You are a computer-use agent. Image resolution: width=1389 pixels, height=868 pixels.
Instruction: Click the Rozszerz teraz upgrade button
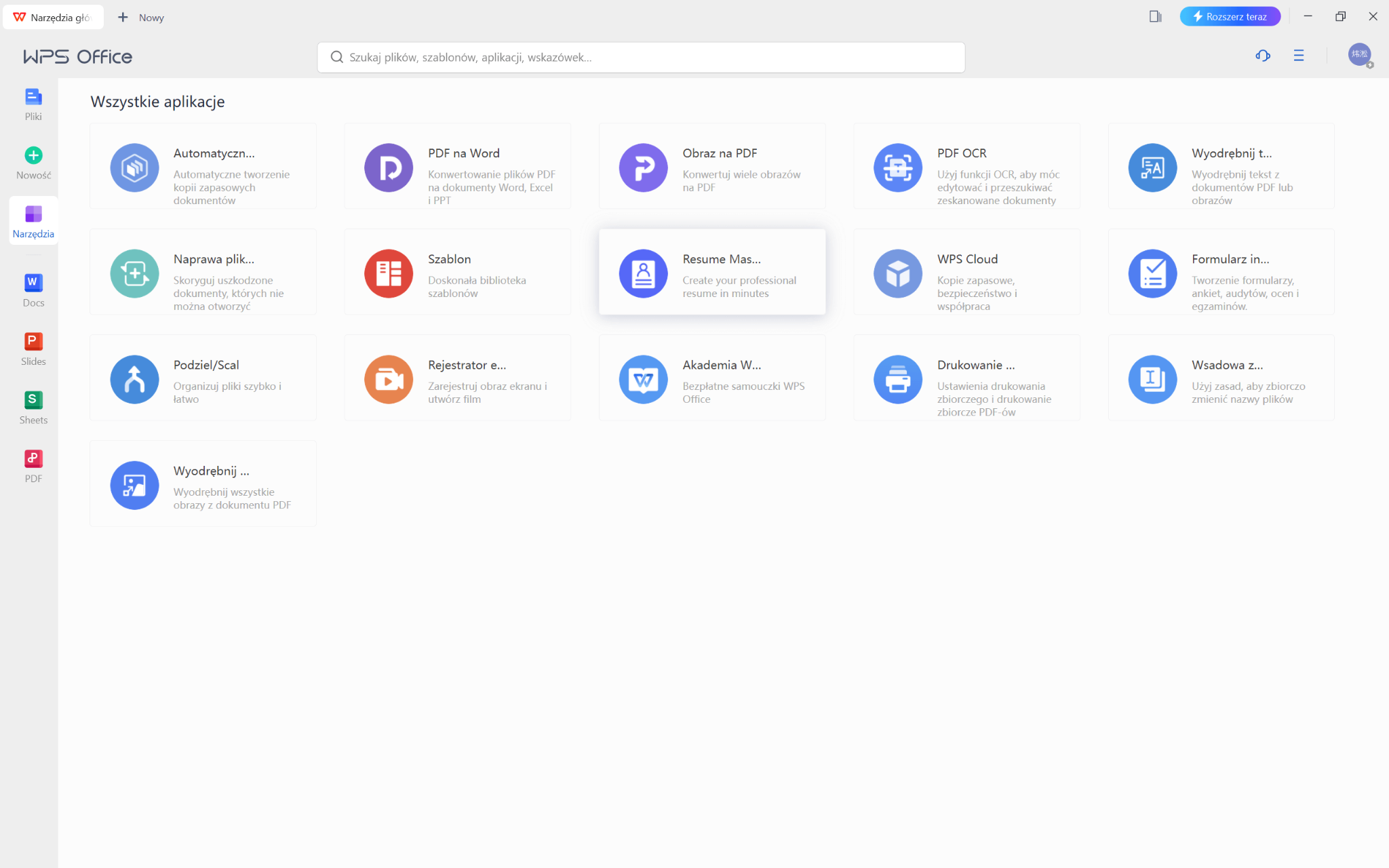(x=1230, y=16)
